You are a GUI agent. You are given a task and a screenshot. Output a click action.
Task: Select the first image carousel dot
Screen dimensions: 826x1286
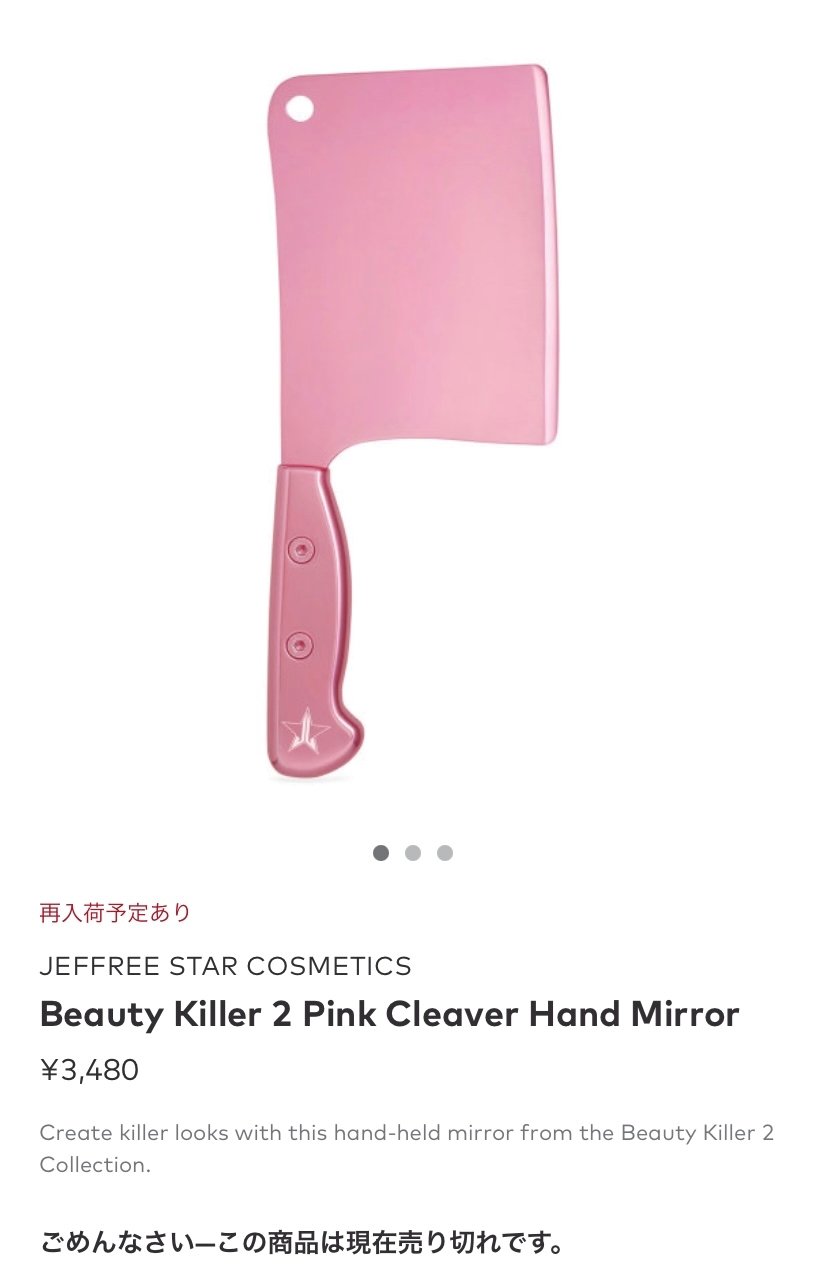[x=381, y=853]
